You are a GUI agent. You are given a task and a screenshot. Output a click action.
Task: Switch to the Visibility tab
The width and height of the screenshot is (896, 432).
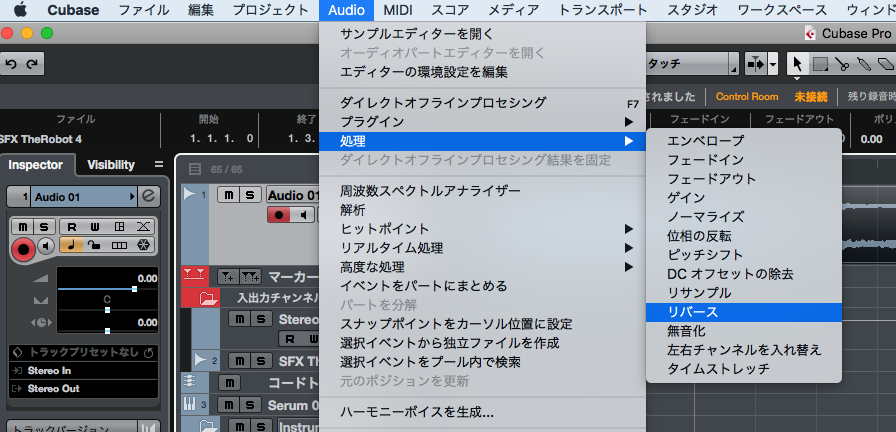[111, 165]
